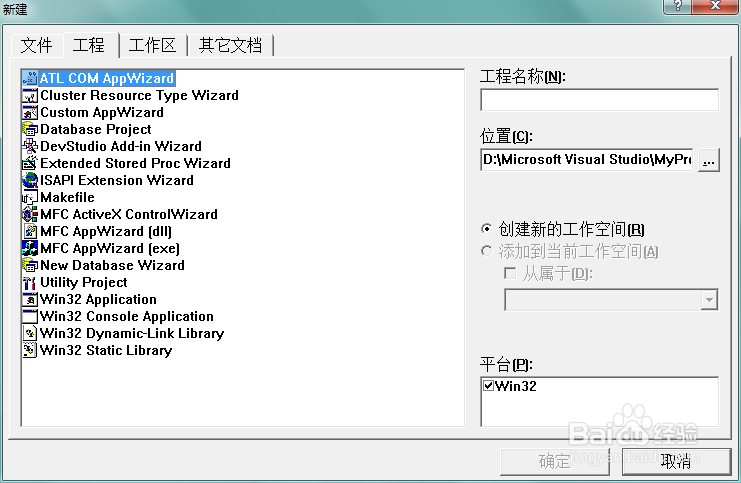
Task: Select the 'ISAPI Extension Wizard' entry text
Action: pos(117,181)
